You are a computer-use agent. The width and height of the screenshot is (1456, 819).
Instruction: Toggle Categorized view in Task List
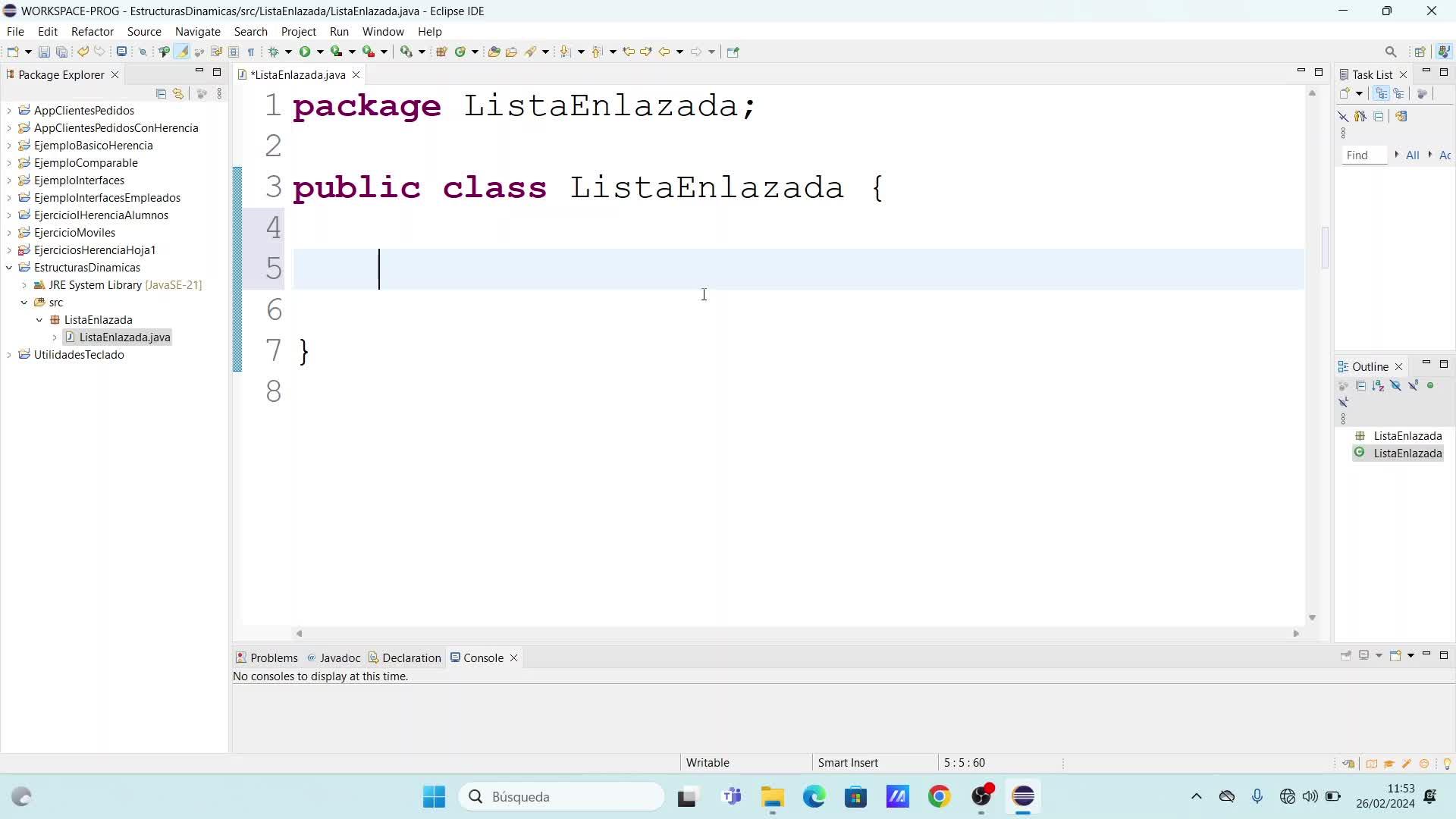(1381, 93)
